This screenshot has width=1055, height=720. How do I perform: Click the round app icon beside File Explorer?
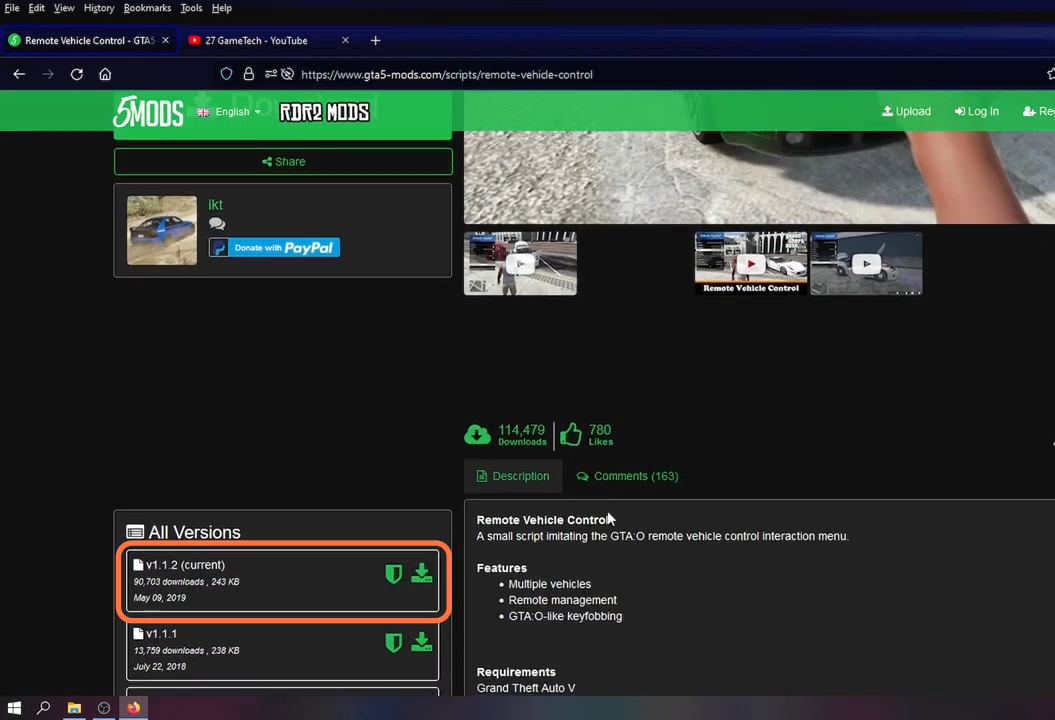point(104,708)
